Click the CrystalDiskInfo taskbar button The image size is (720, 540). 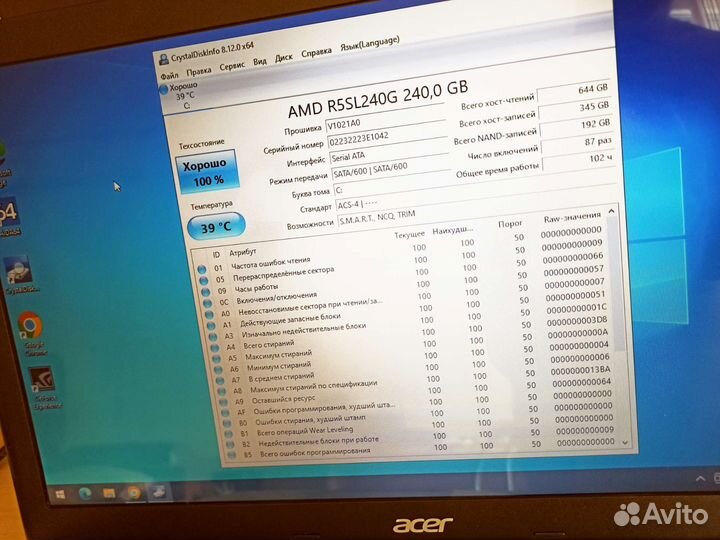[x=159, y=492]
